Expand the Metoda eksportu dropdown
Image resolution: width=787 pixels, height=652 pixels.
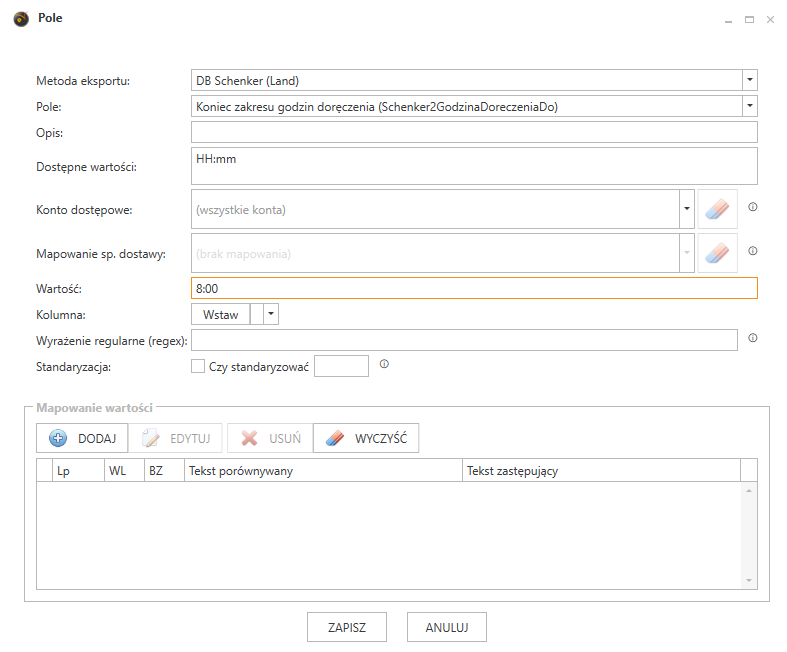point(749,80)
